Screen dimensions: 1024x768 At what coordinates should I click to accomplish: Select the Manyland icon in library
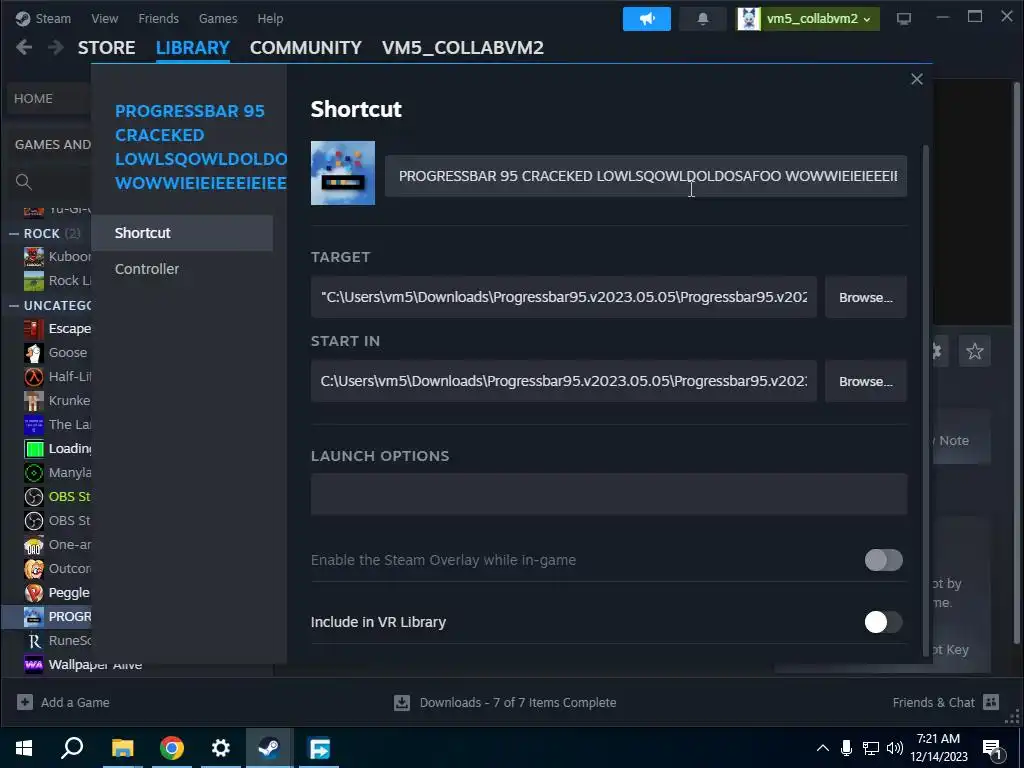tap(34, 473)
